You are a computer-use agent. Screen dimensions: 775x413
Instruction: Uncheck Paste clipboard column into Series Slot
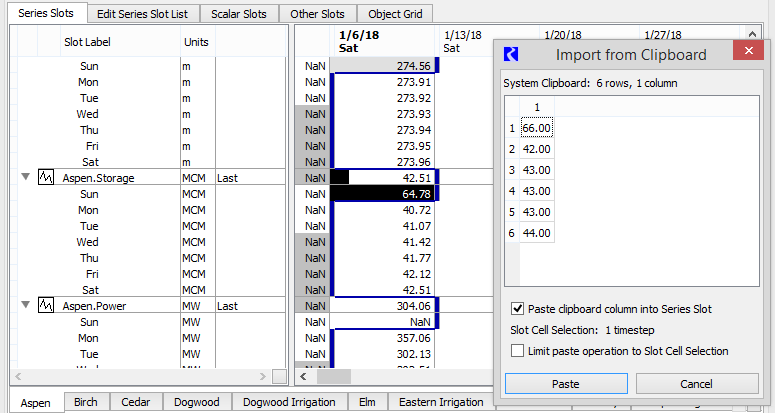tap(517, 309)
